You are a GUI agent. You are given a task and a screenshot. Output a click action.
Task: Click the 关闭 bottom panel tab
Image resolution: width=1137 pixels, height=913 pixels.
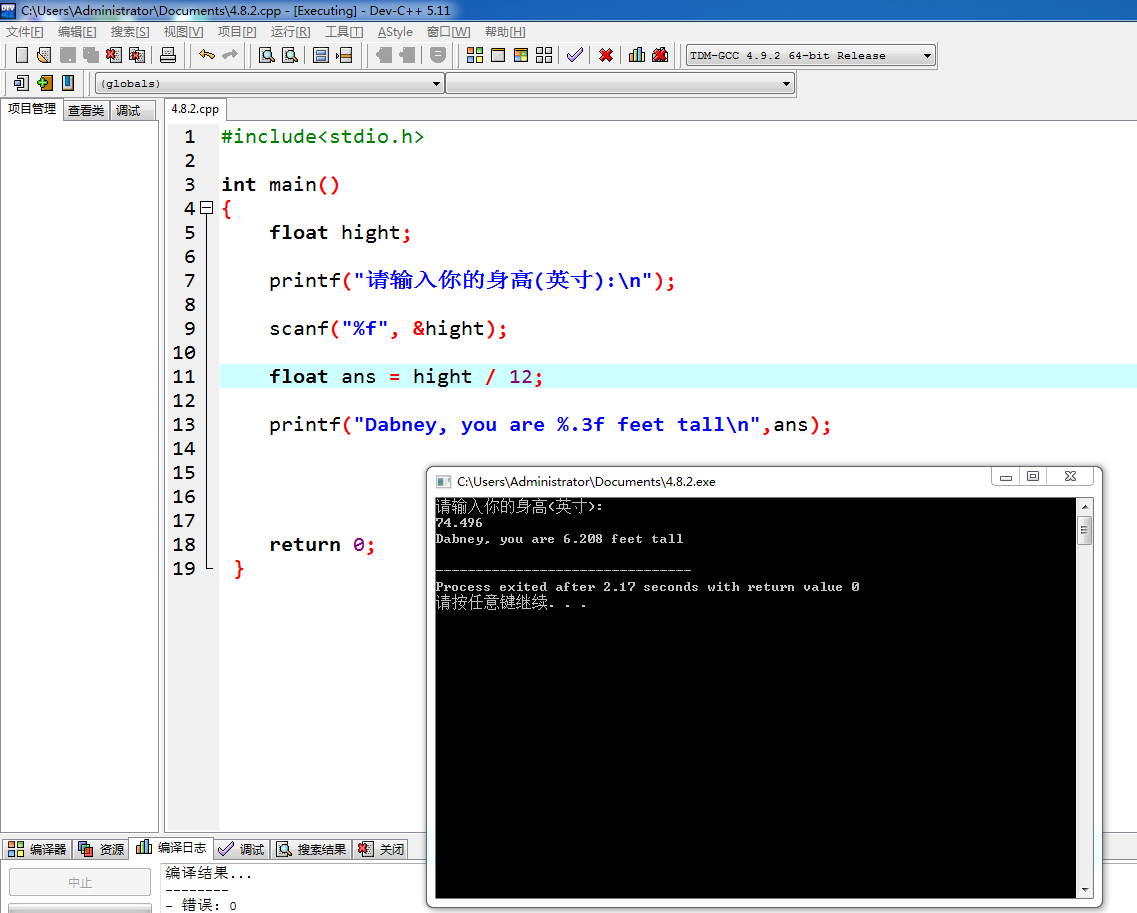[x=381, y=849]
